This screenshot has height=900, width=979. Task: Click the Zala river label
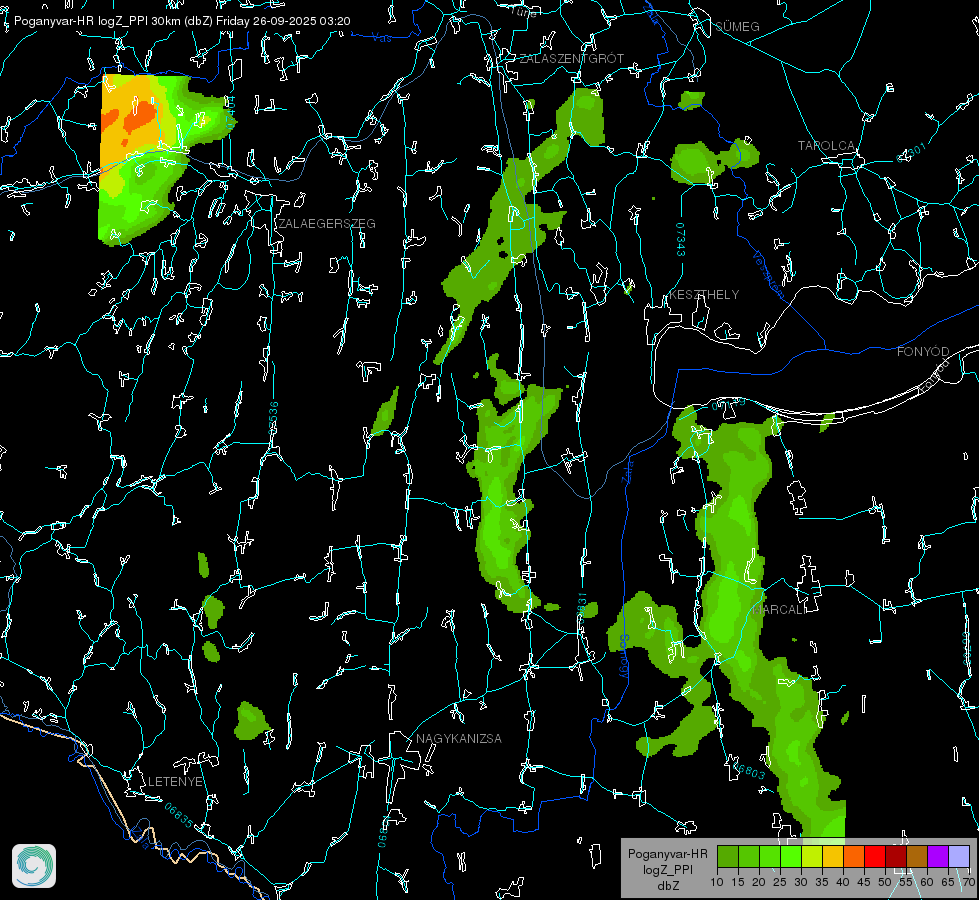point(627,472)
